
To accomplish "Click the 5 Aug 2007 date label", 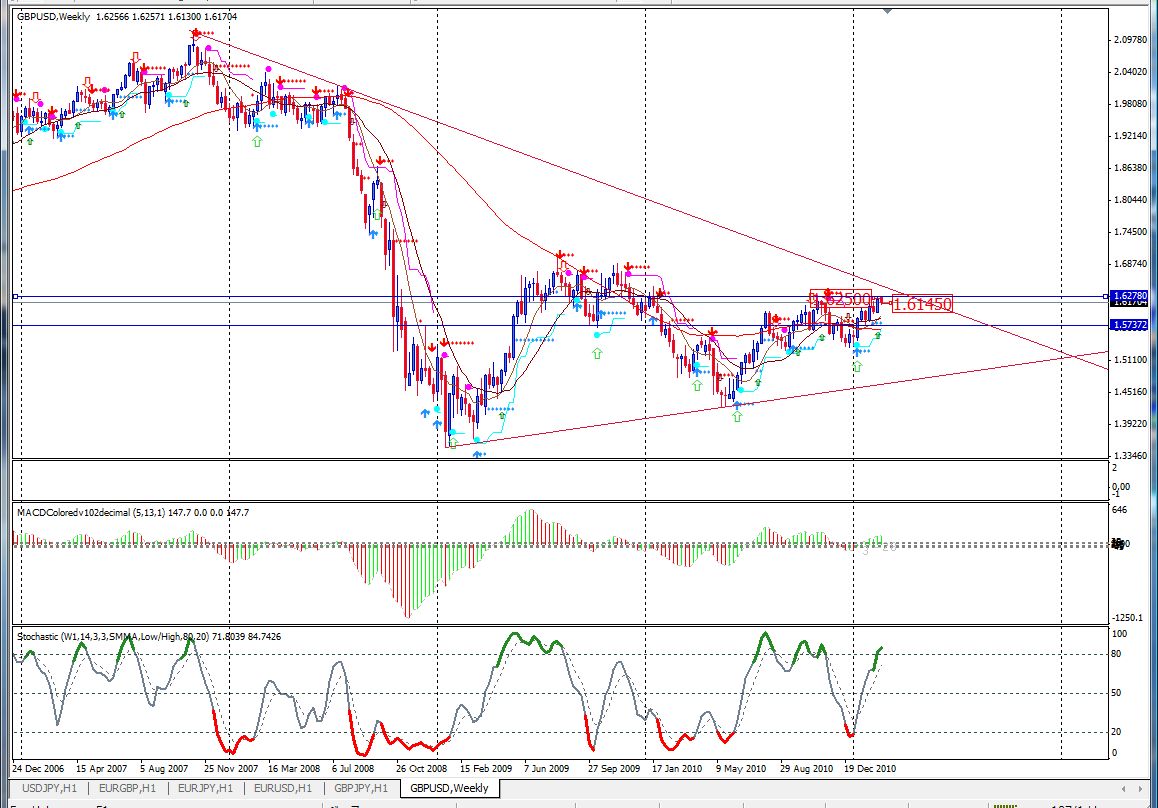I will (x=164, y=768).
